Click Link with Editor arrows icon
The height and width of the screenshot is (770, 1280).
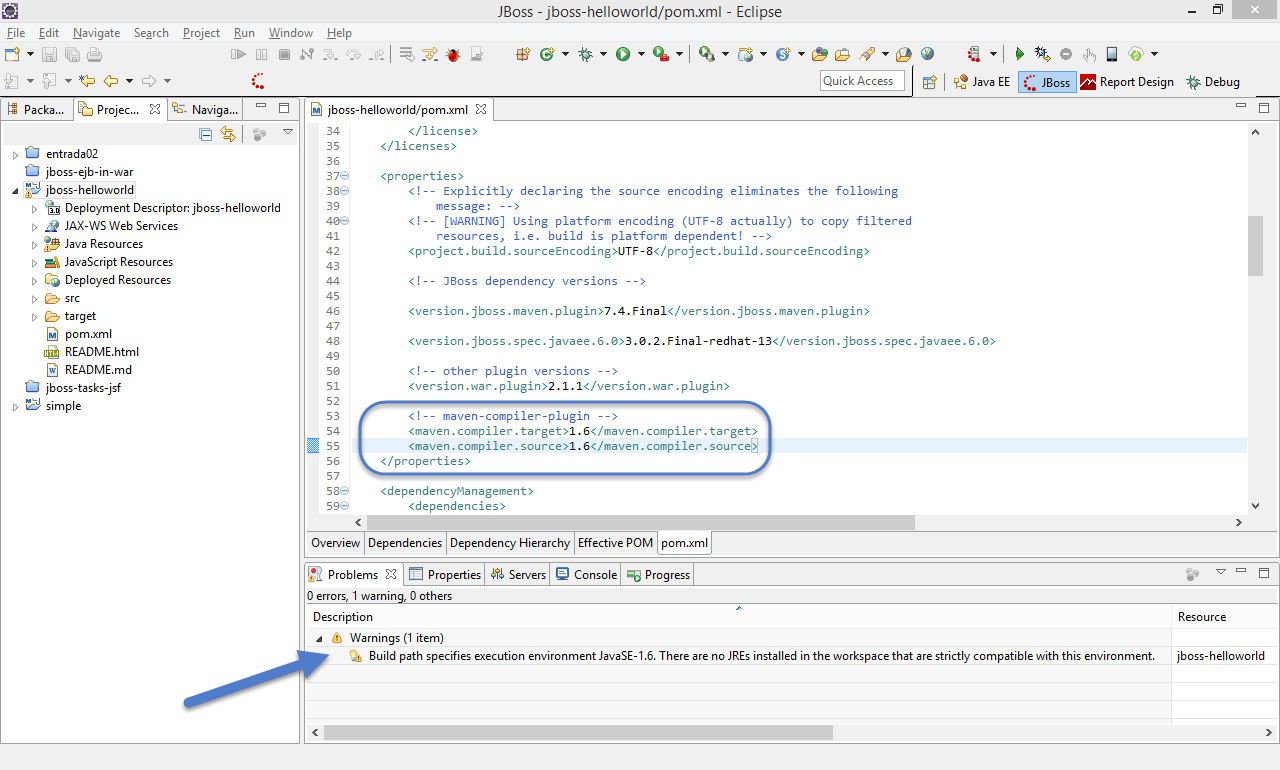[228, 133]
